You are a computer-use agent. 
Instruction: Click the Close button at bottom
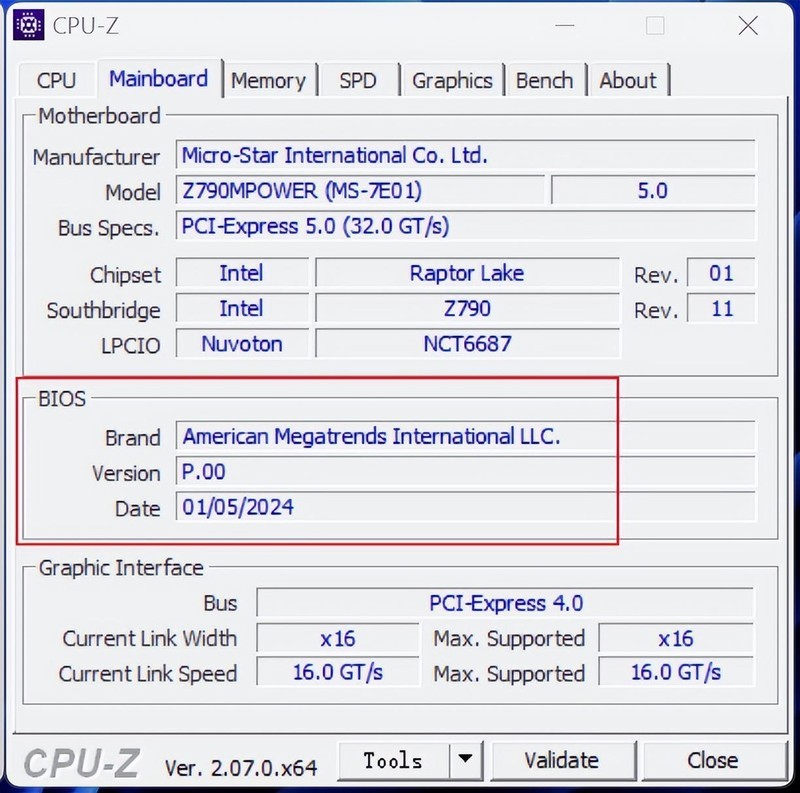point(713,760)
